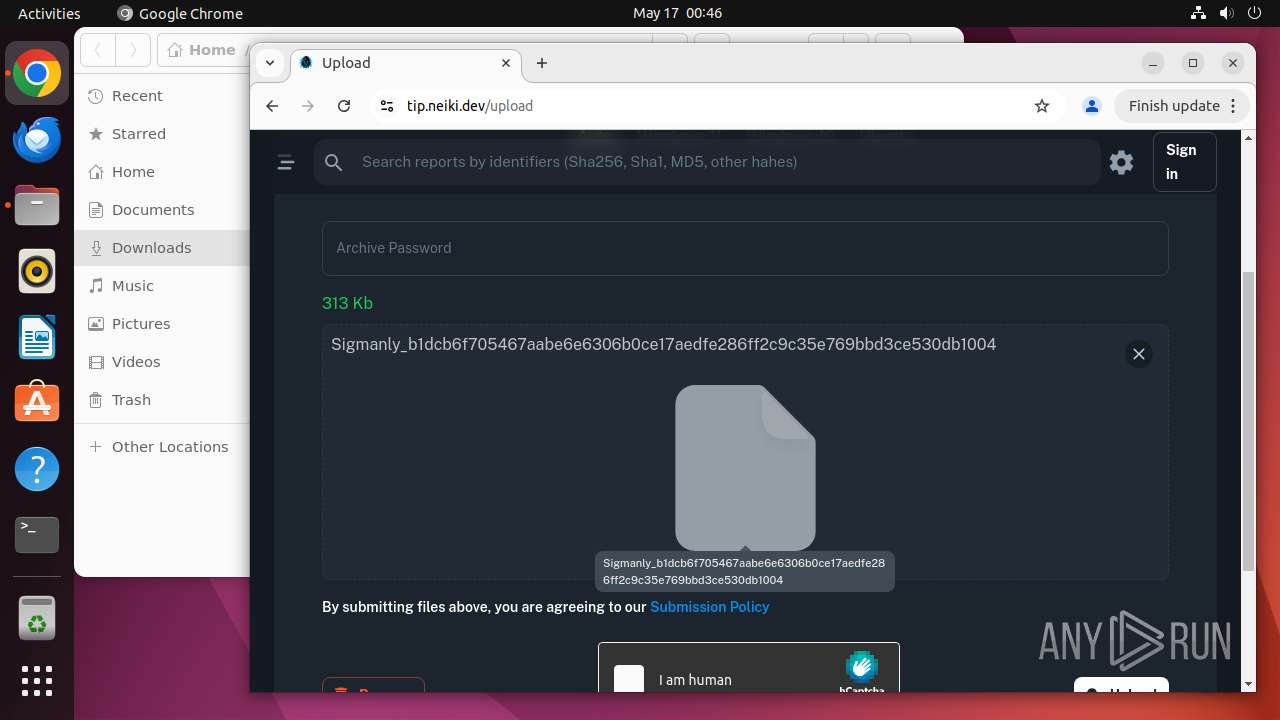Launch Google Chrome from dock

(37, 74)
